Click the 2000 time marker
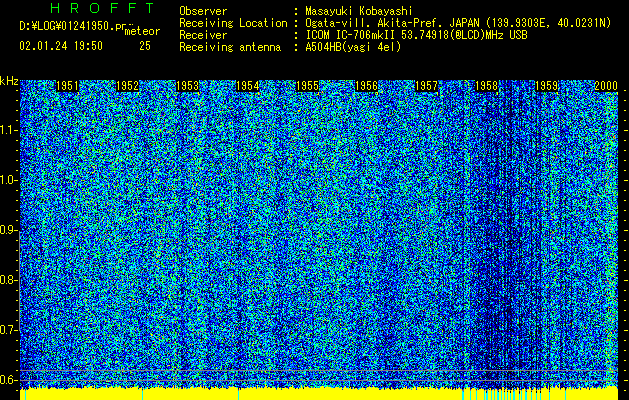629x400 pixels. (x=606, y=86)
